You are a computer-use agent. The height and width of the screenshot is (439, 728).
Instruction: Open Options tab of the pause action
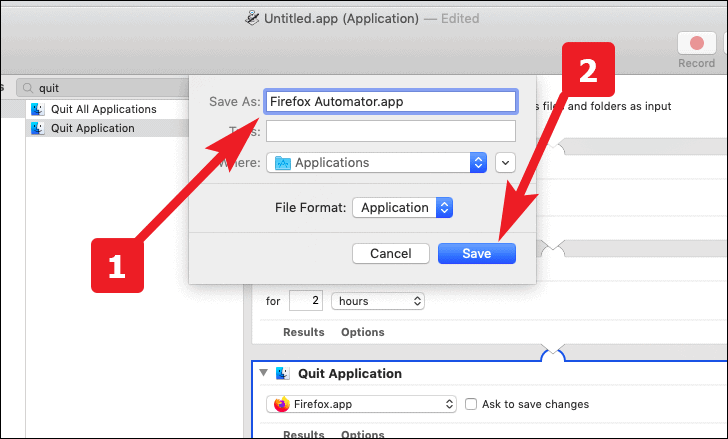pos(363,332)
